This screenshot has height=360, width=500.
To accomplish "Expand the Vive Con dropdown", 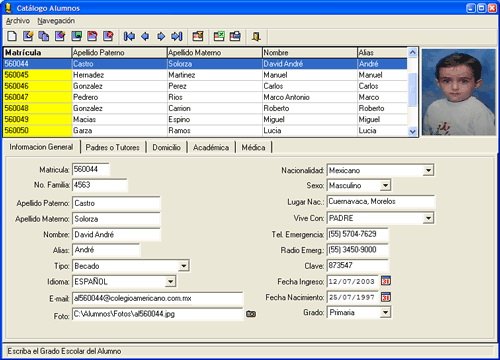I will pyautogui.click(x=428, y=218).
